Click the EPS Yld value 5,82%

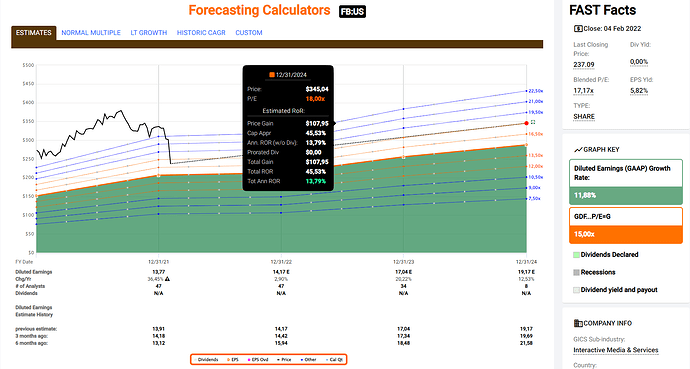(639, 91)
